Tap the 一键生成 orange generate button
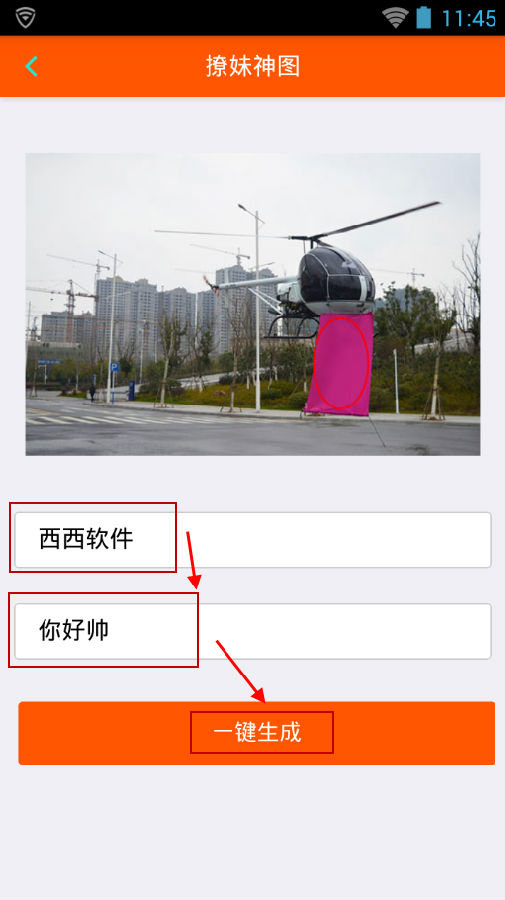This screenshot has width=505, height=900. pos(257,733)
